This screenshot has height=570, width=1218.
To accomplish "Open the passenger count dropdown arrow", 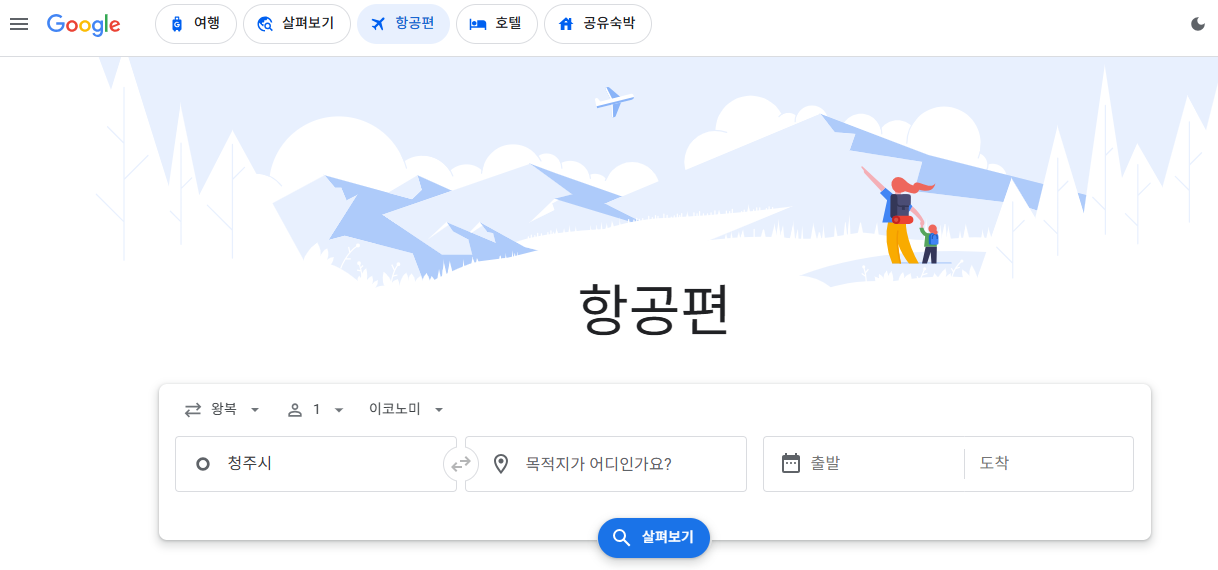I will click(339, 410).
